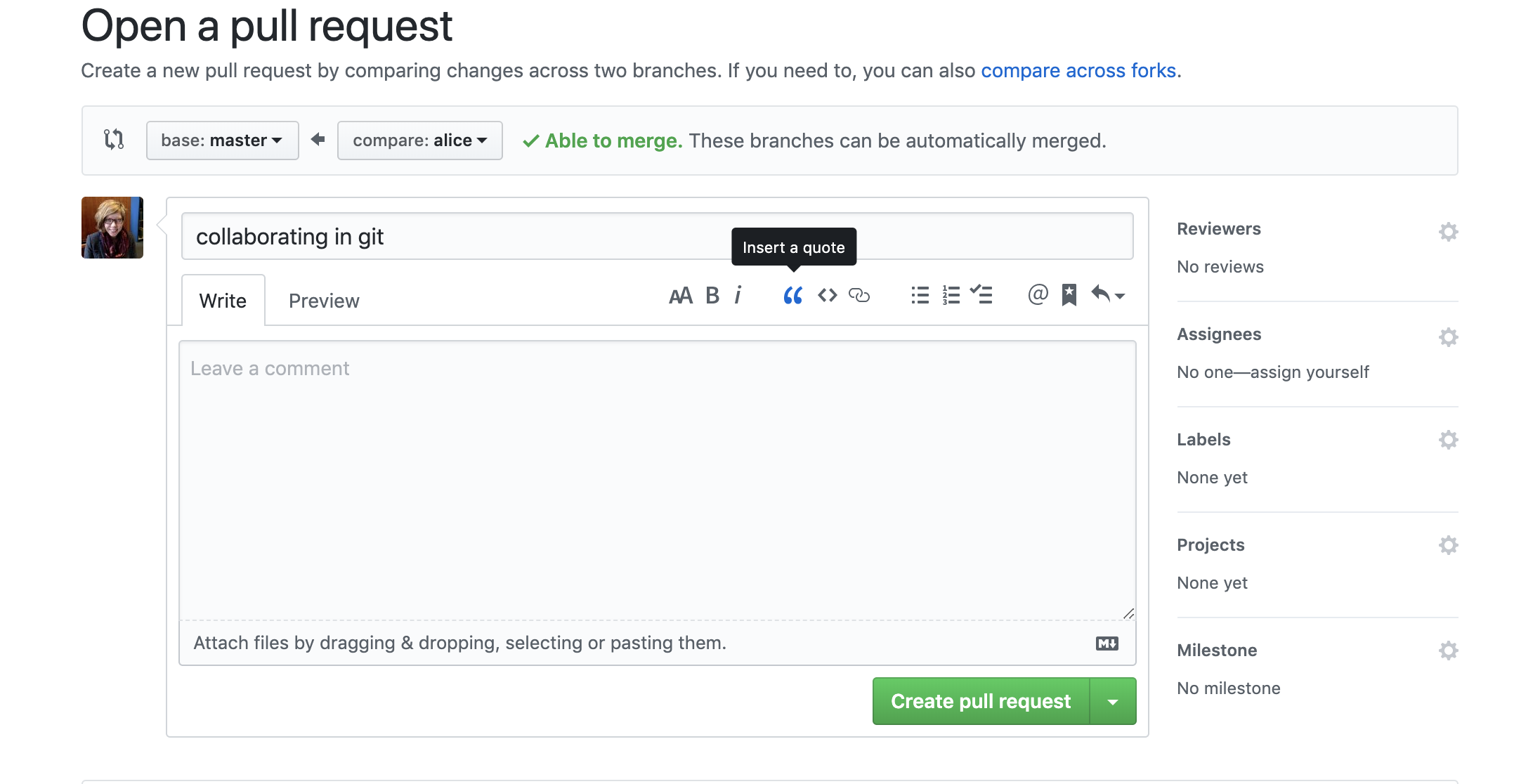
Task: Insert code formatting
Action: 828,295
